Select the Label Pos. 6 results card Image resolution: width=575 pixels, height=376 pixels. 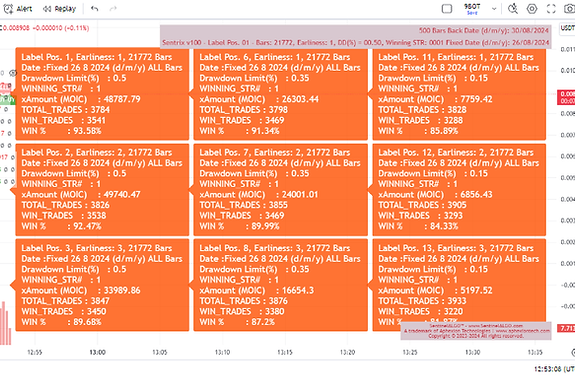click(281, 94)
